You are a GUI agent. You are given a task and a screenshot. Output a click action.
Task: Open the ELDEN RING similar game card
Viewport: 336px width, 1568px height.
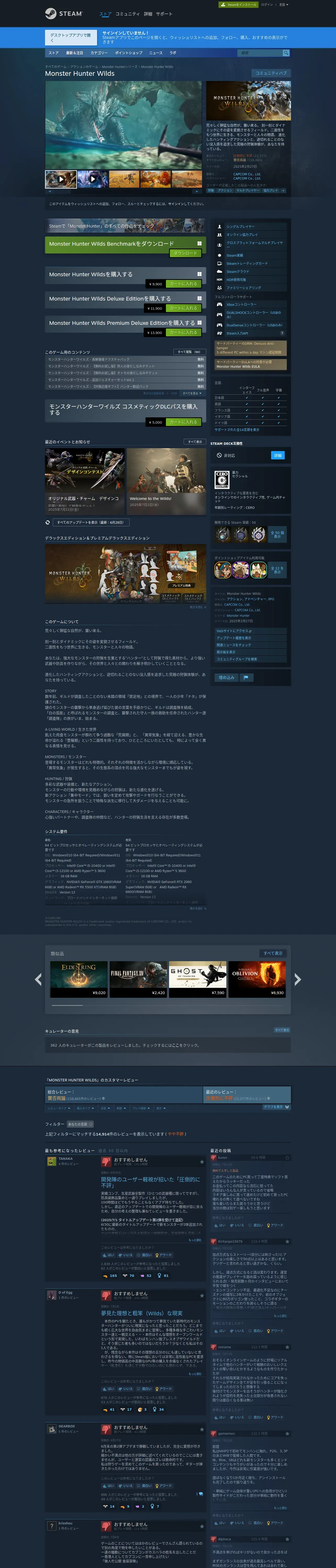coord(79,979)
